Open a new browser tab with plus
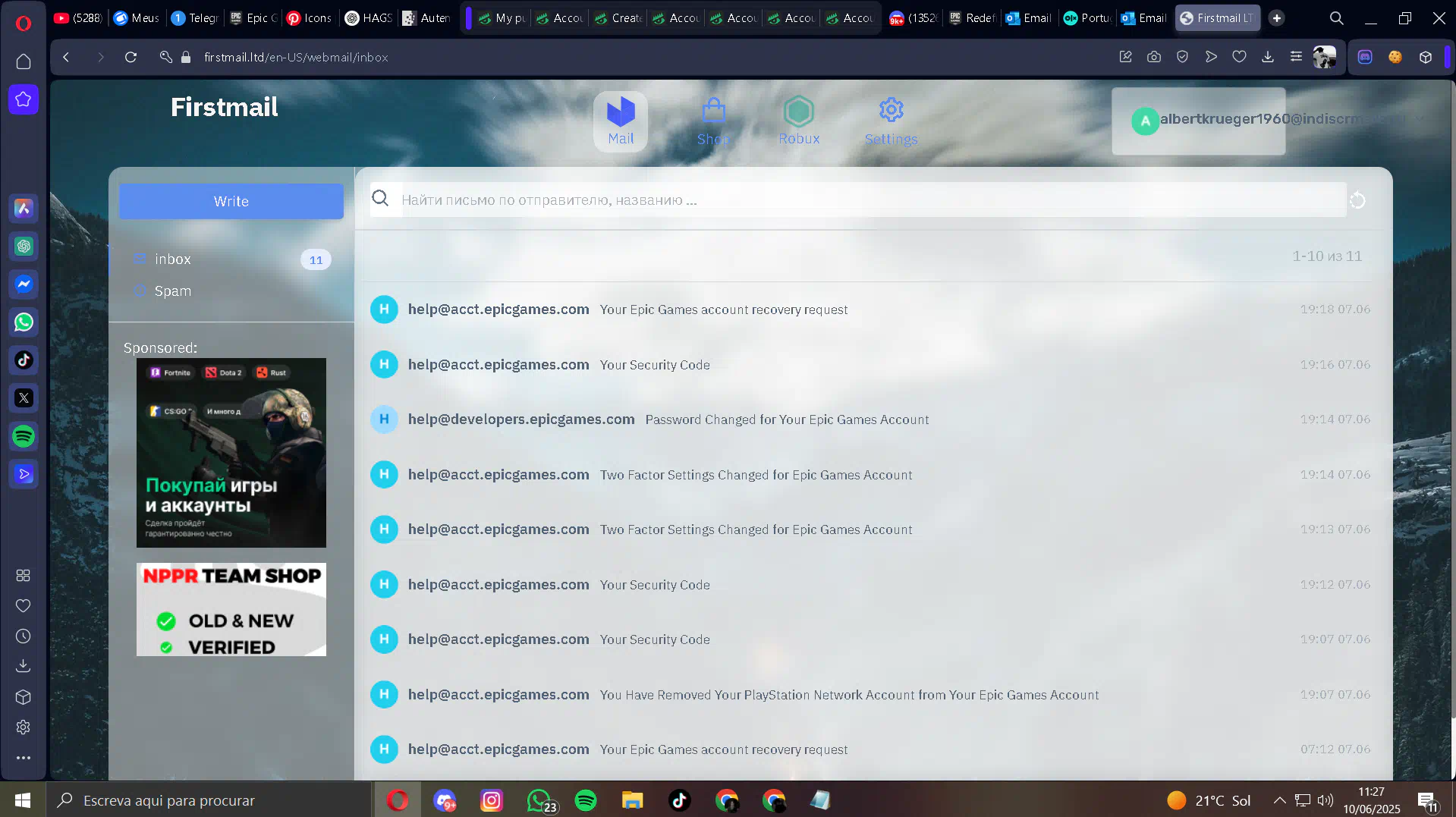 [1277, 18]
